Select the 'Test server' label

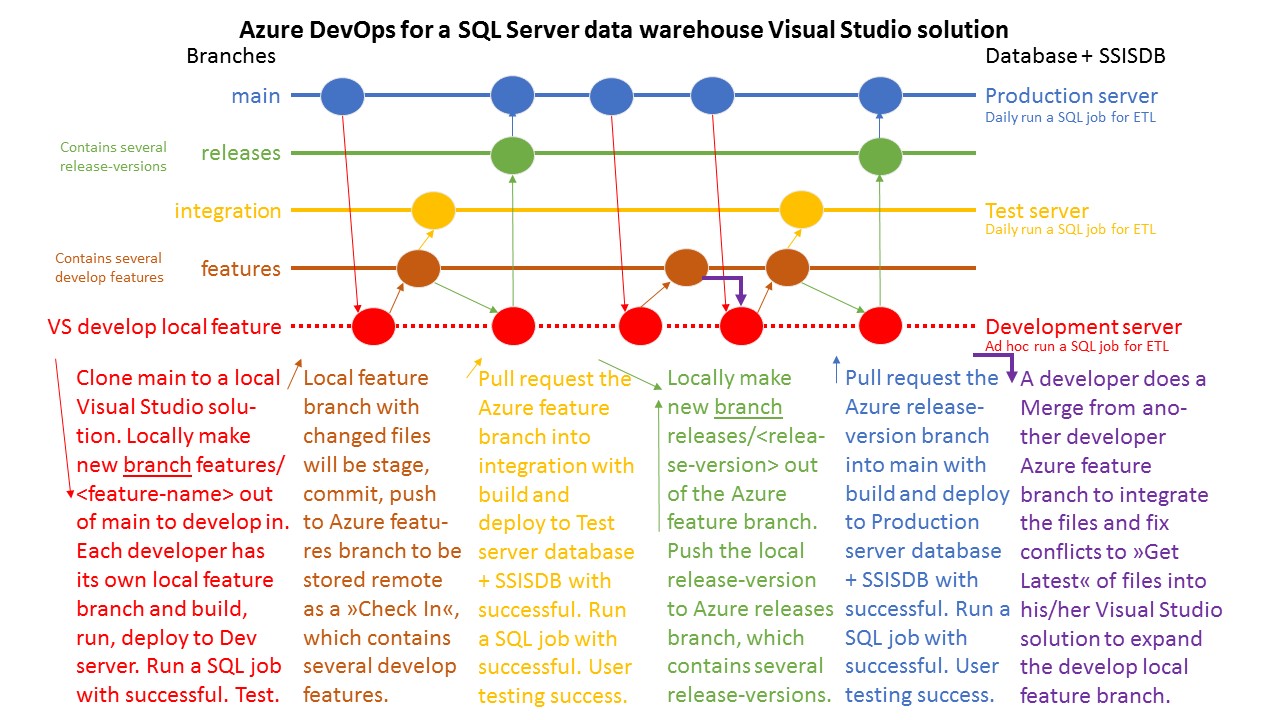(x=1037, y=211)
